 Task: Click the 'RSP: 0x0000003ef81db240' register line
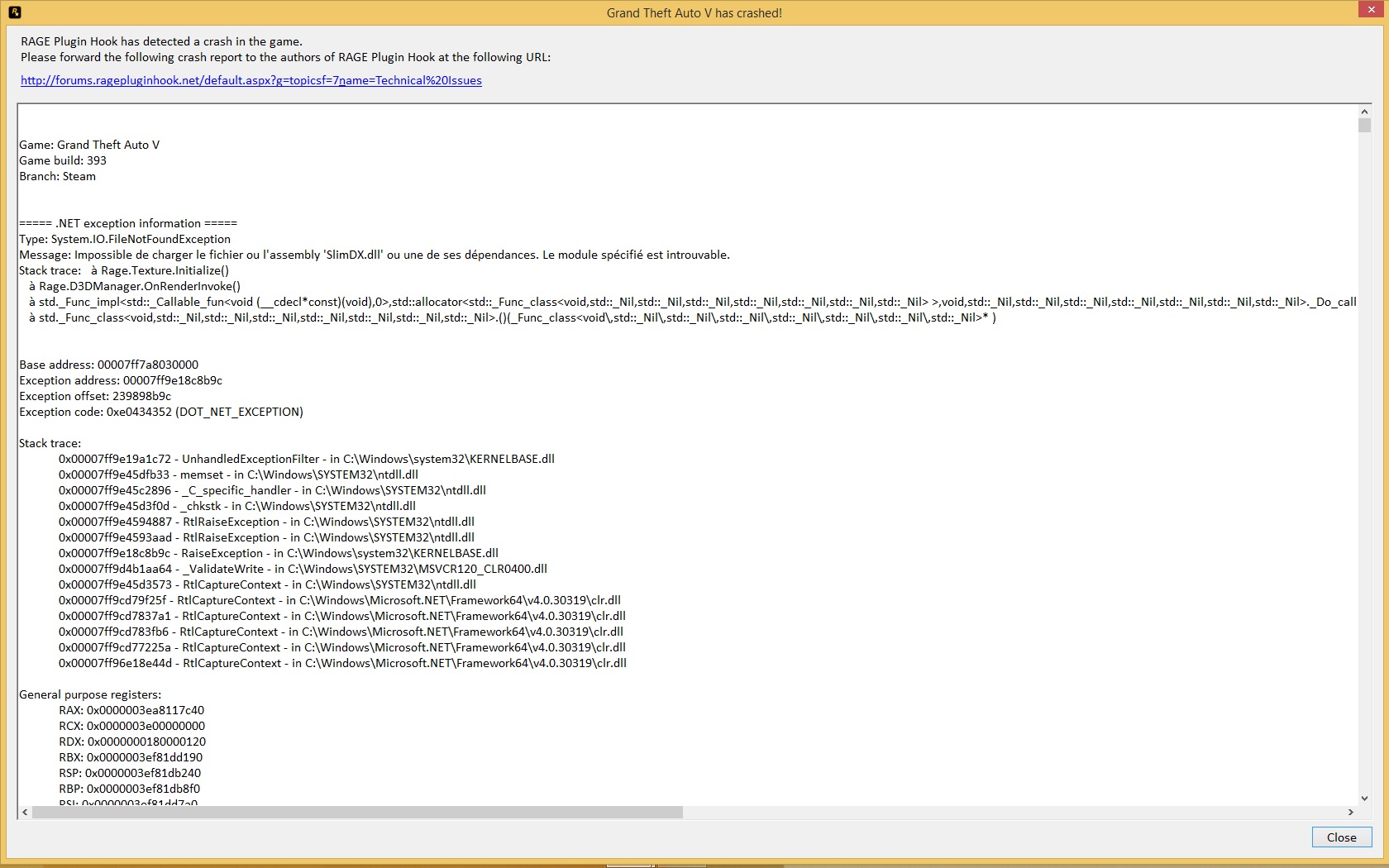(x=130, y=773)
